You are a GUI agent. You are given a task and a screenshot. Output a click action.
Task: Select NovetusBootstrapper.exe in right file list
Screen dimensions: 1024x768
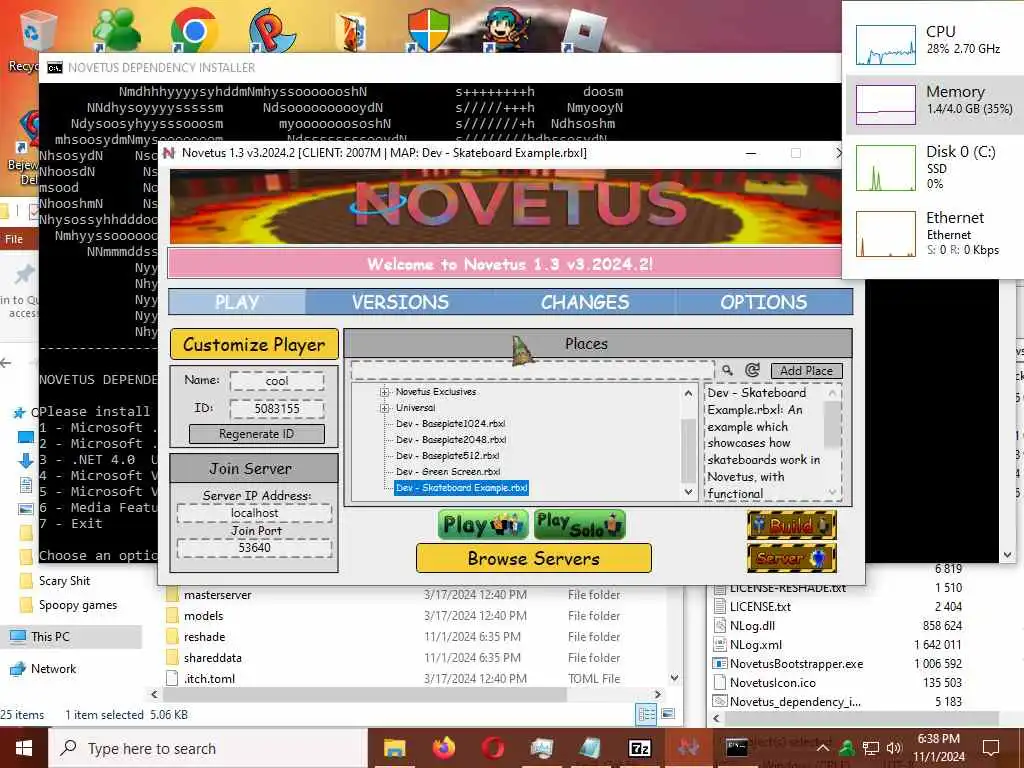coord(796,664)
